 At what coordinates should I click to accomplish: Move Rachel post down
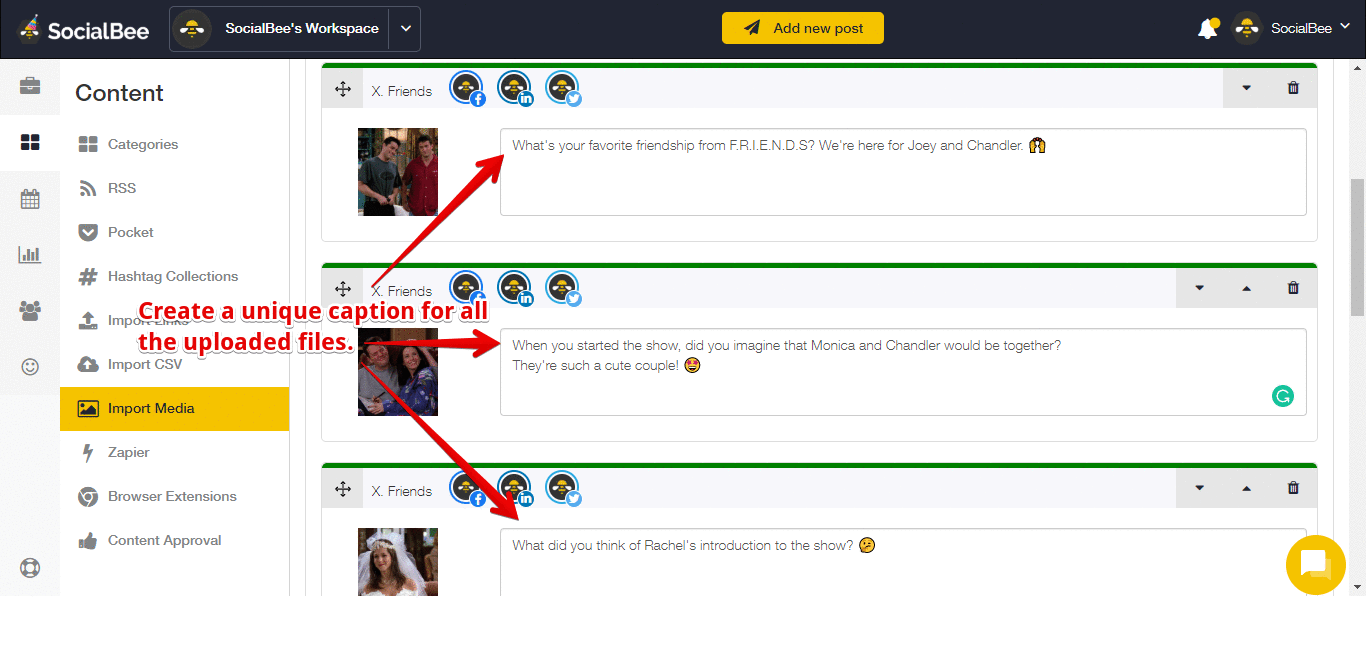click(1199, 488)
